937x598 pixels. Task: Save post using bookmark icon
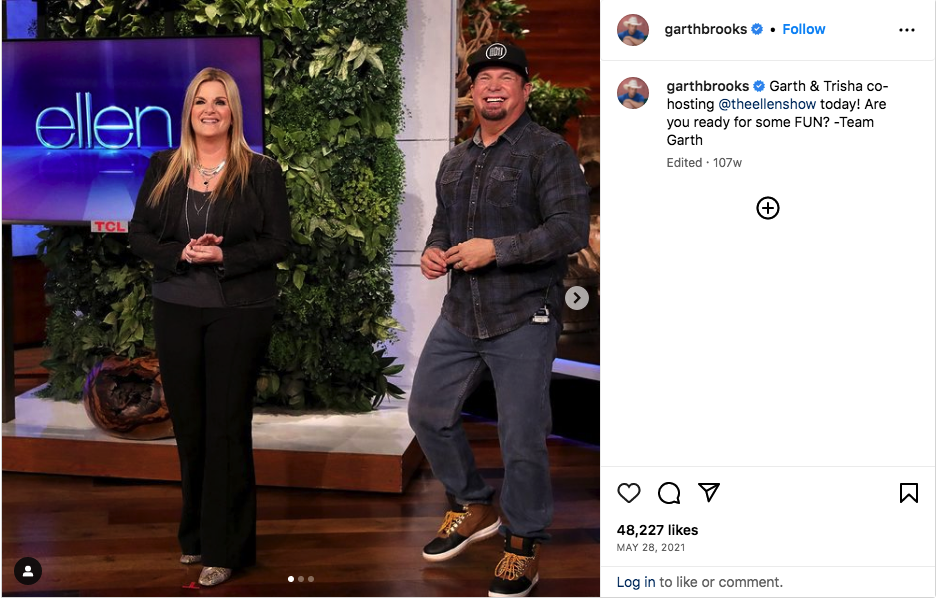[x=908, y=493]
